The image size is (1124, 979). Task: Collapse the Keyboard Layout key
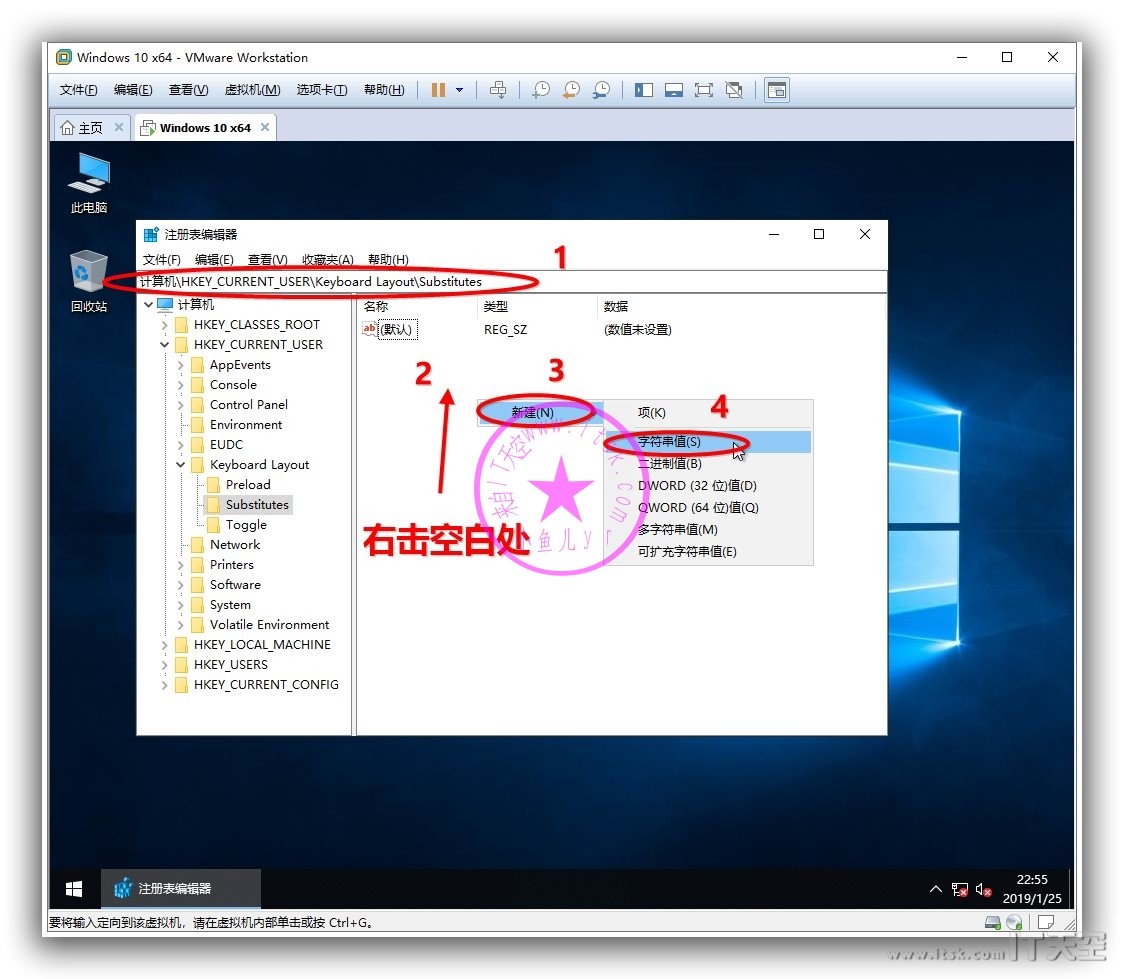click(x=180, y=464)
